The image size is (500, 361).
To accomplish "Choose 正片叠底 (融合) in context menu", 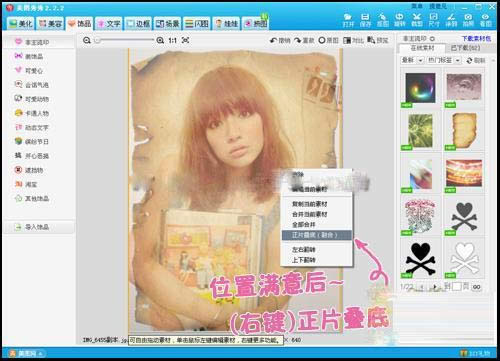I will point(317,235).
